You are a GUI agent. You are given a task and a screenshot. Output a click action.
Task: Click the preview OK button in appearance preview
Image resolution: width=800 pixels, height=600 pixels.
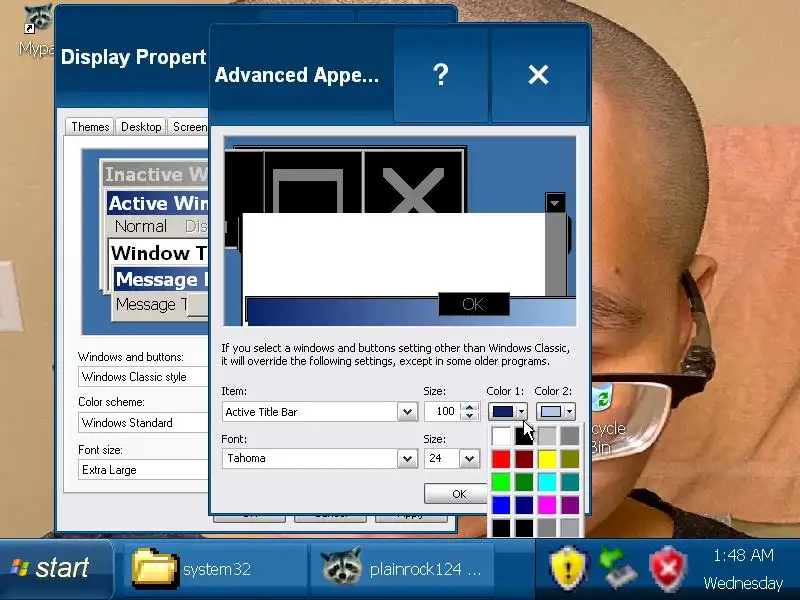click(473, 304)
